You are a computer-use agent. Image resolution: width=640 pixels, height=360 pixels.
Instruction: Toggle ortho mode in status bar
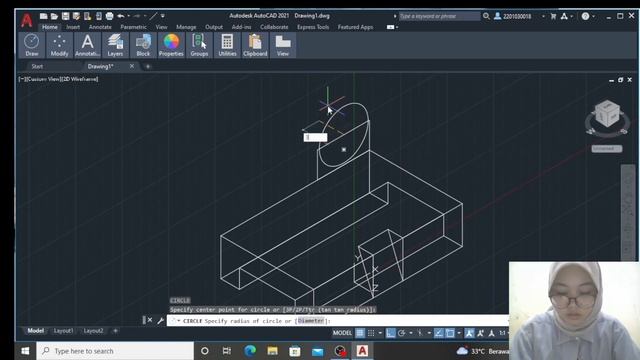click(391, 333)
